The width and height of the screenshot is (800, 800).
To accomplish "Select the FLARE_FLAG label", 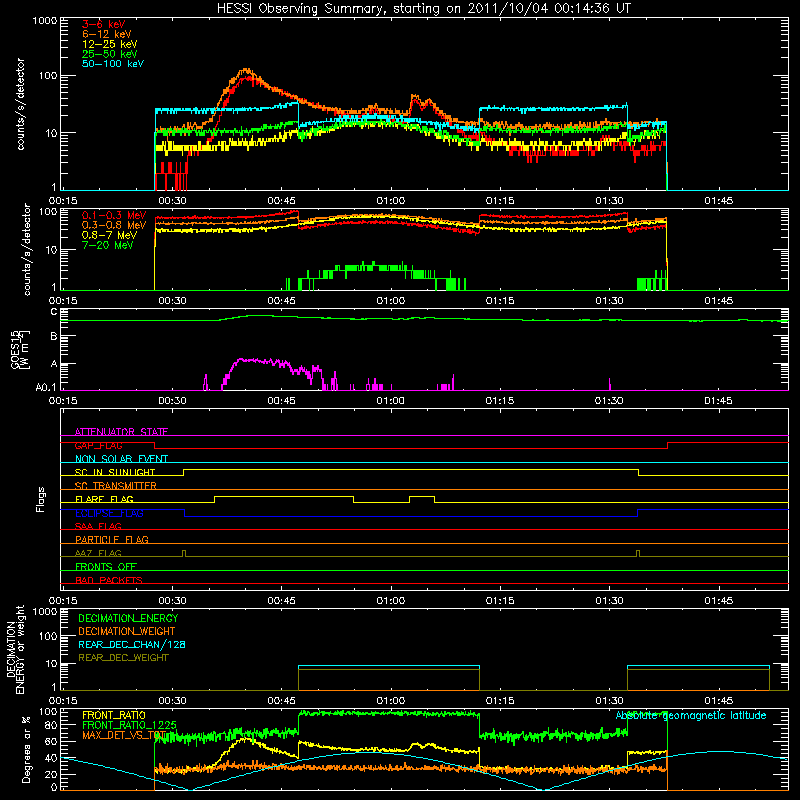I will coord(104,499).
